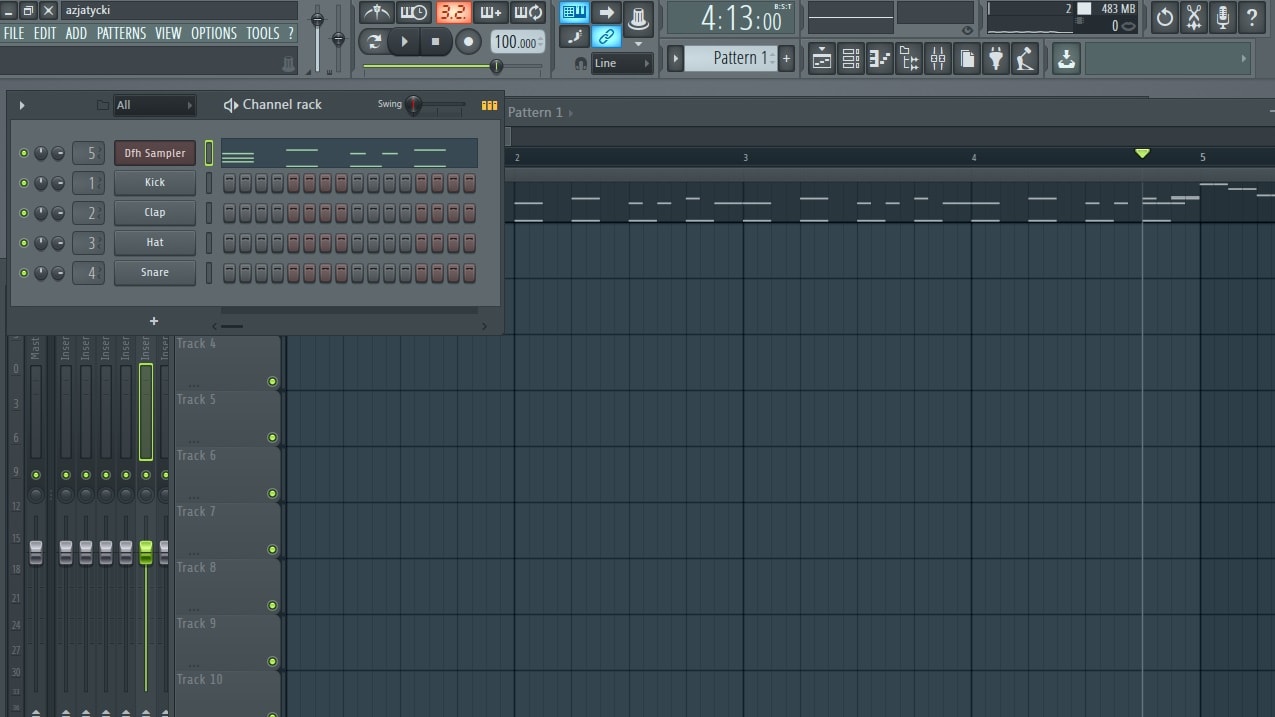Open the Browser view icon
The image size is (1275, 717).
pyautogui.click(x=909, y=59)
